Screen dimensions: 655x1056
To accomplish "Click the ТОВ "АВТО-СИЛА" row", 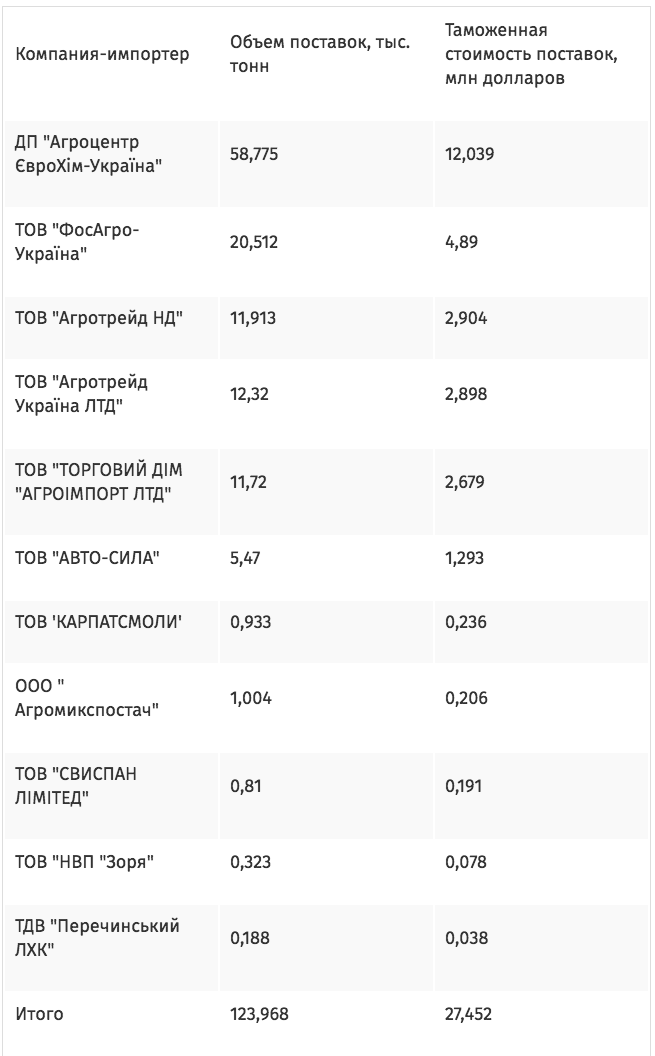I will coord(326,558).
